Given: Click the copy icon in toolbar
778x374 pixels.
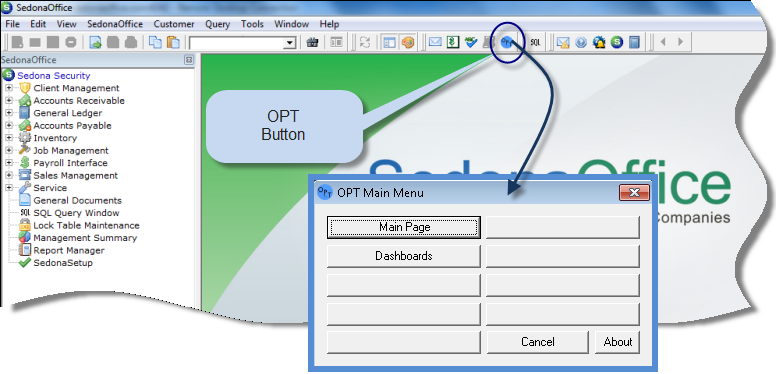Looking at the screenshot, I should (x=156, y=43).
